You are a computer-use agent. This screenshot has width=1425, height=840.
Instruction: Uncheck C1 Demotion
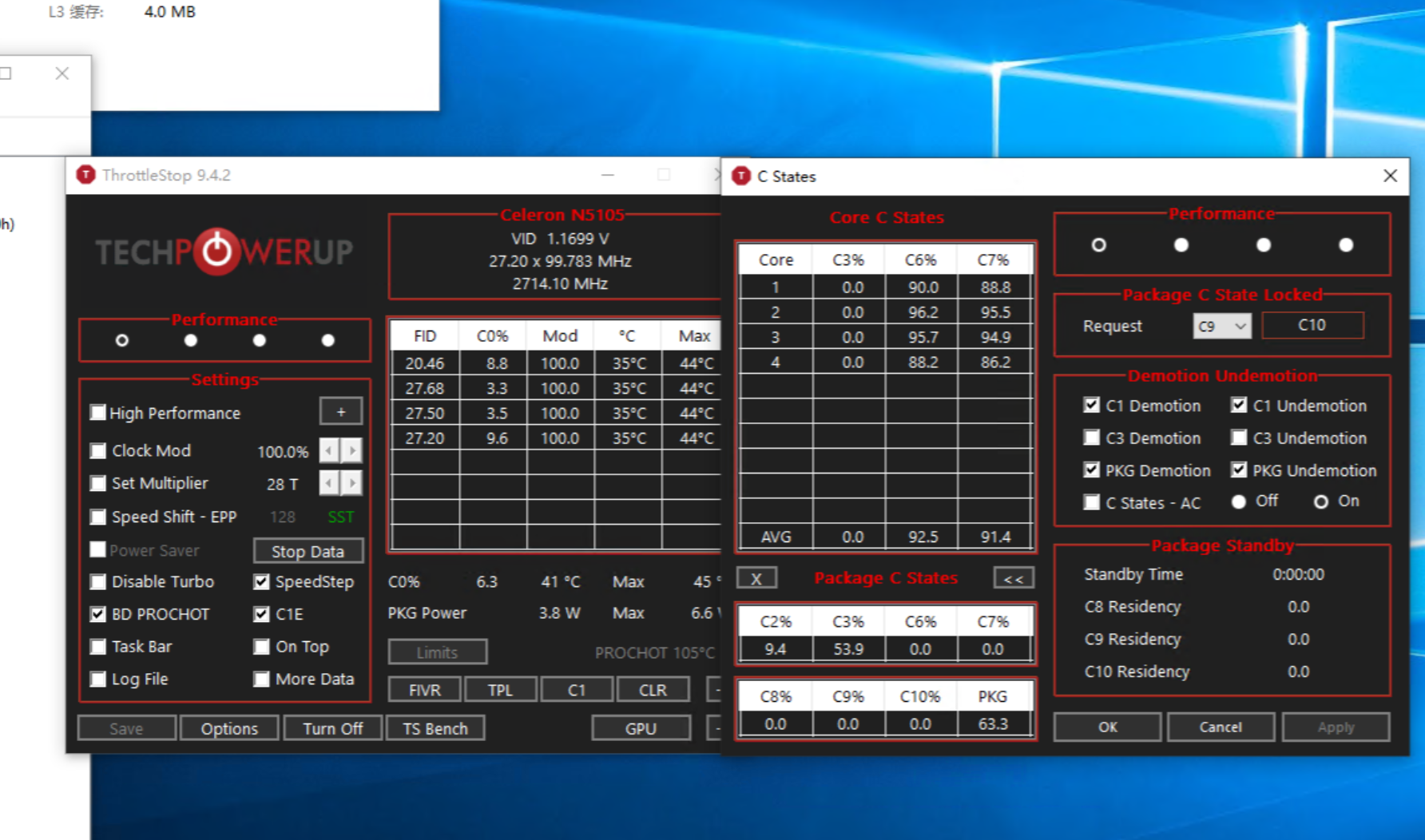1092,405
